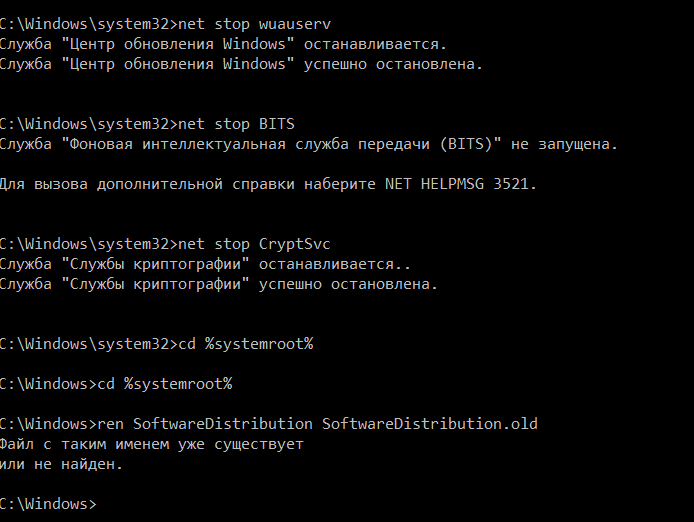Image resolution: width=694 pixels, height=522 pixels.
Task: Click the "Файл с таким именем уже существует" message
Action: coord(151,444)
